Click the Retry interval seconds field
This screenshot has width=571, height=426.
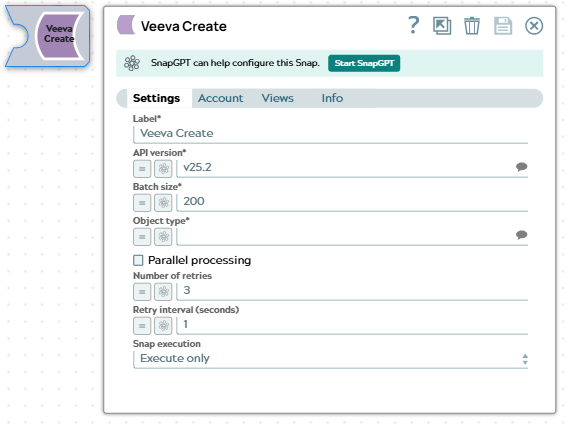pyautogui.click(x=352, y=325)
